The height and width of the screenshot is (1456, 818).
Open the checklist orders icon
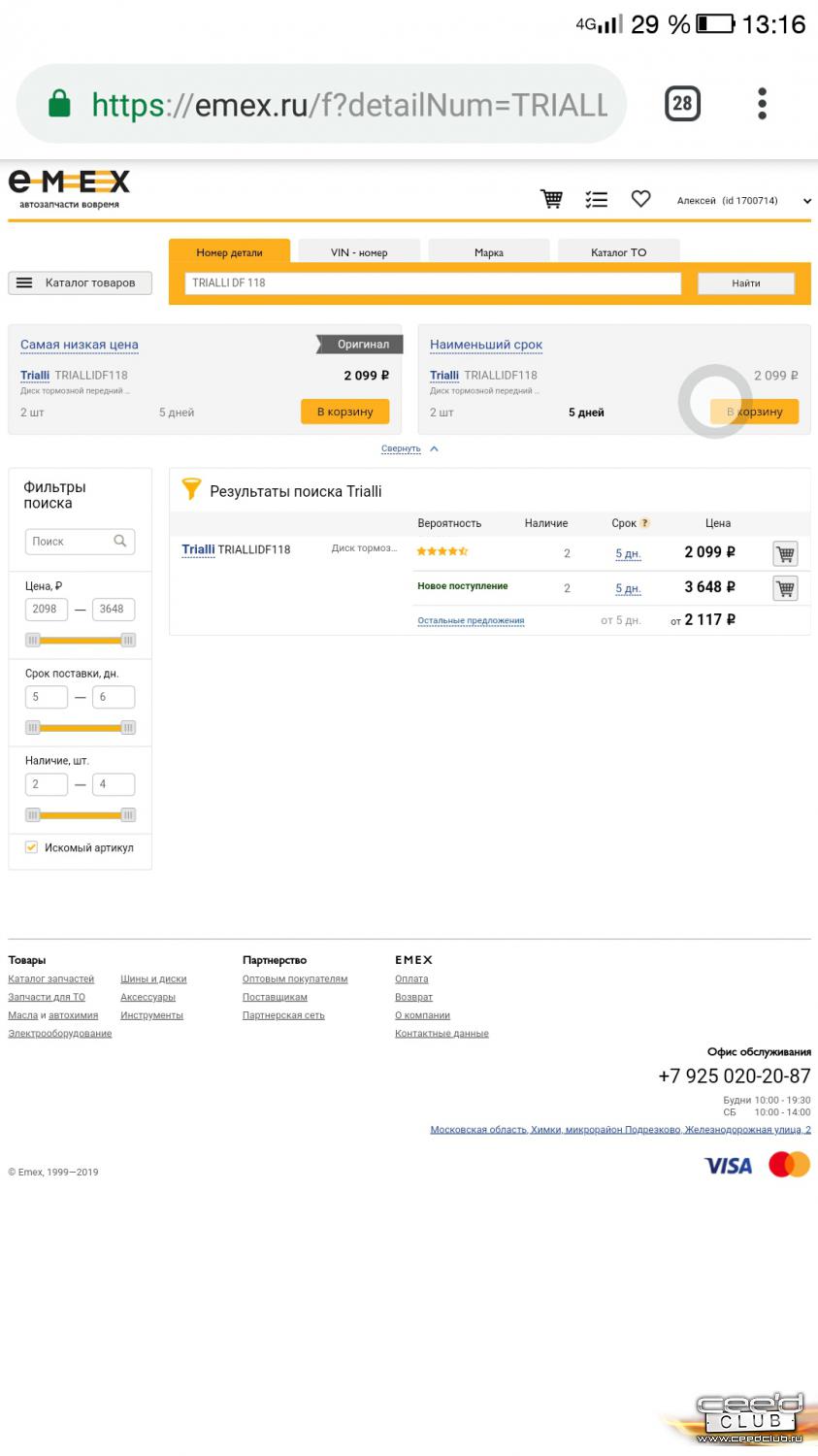(596, 199)
